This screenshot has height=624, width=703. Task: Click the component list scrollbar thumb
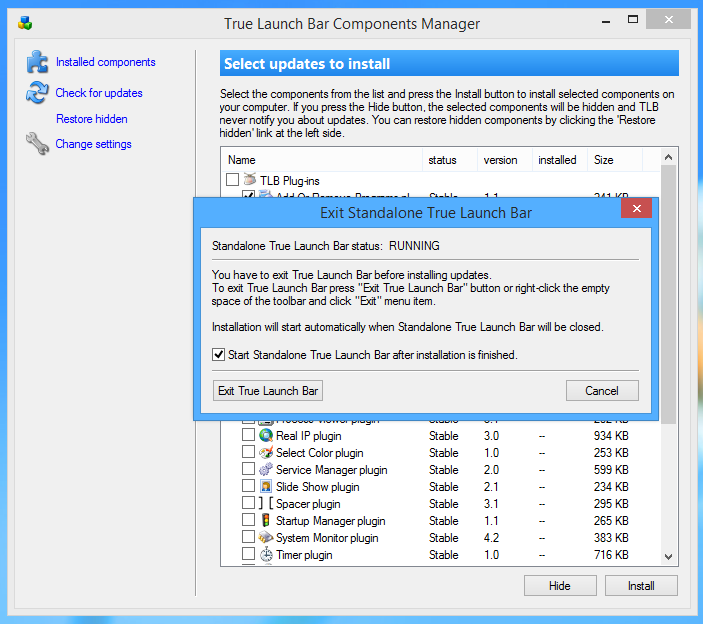668,294
